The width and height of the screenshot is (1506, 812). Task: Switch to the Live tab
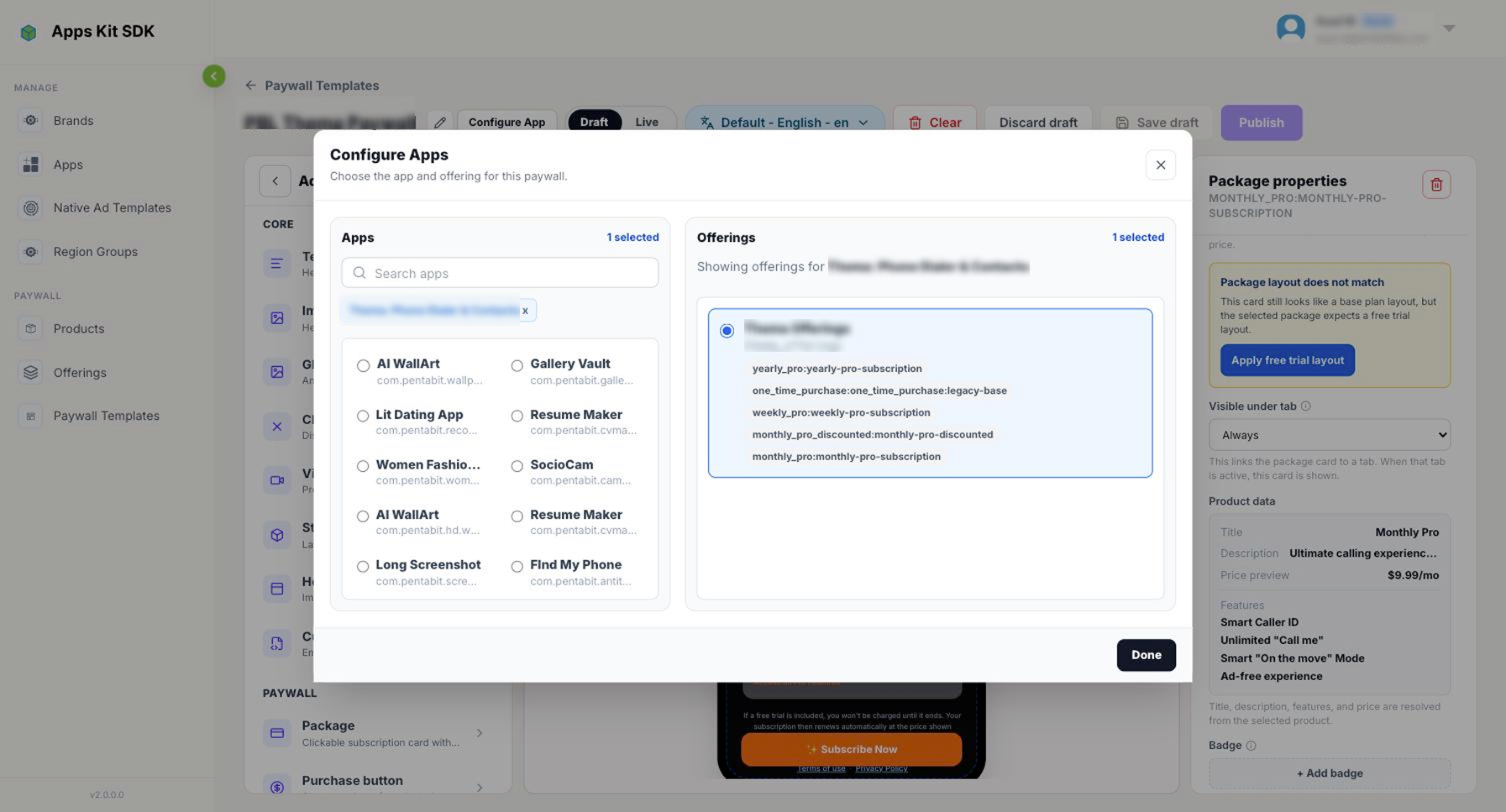click(647, 122)
